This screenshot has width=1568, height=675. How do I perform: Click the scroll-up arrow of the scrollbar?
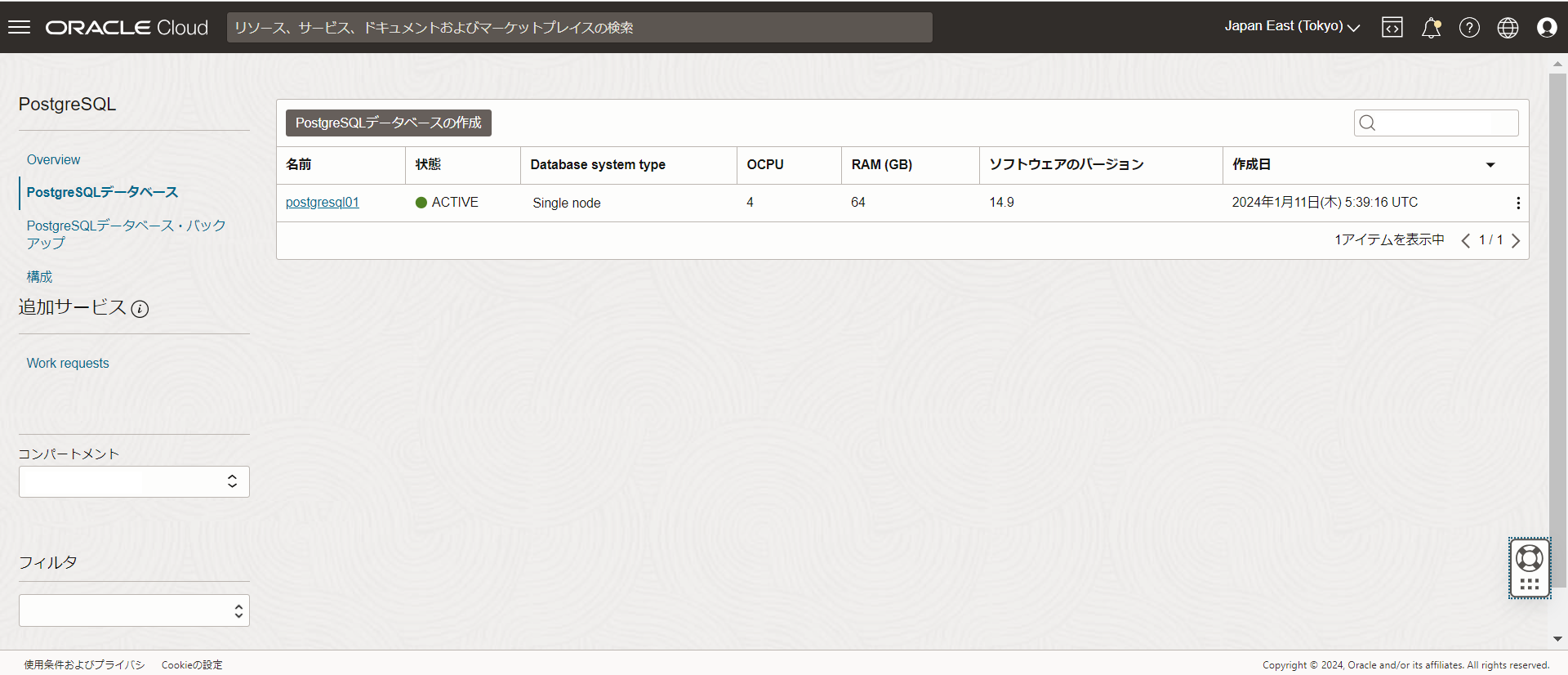coord(1557,64)
